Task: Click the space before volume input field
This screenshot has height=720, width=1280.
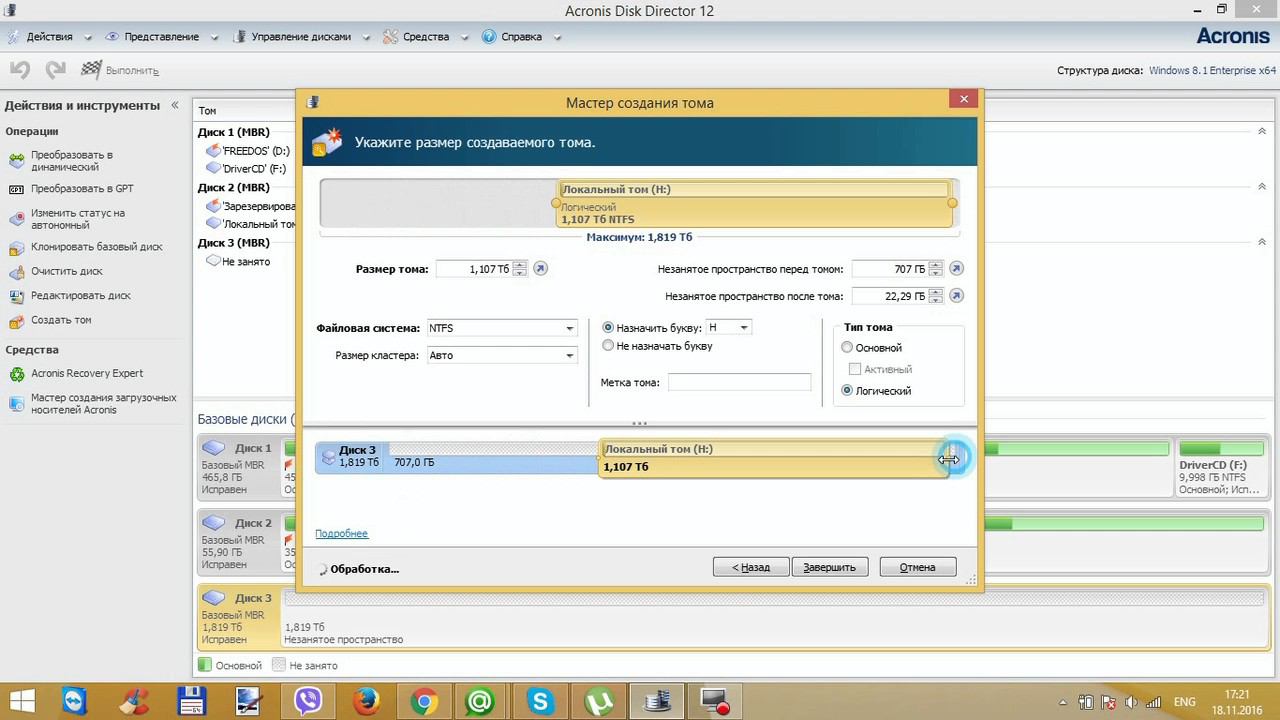Action: coord(889,269)
